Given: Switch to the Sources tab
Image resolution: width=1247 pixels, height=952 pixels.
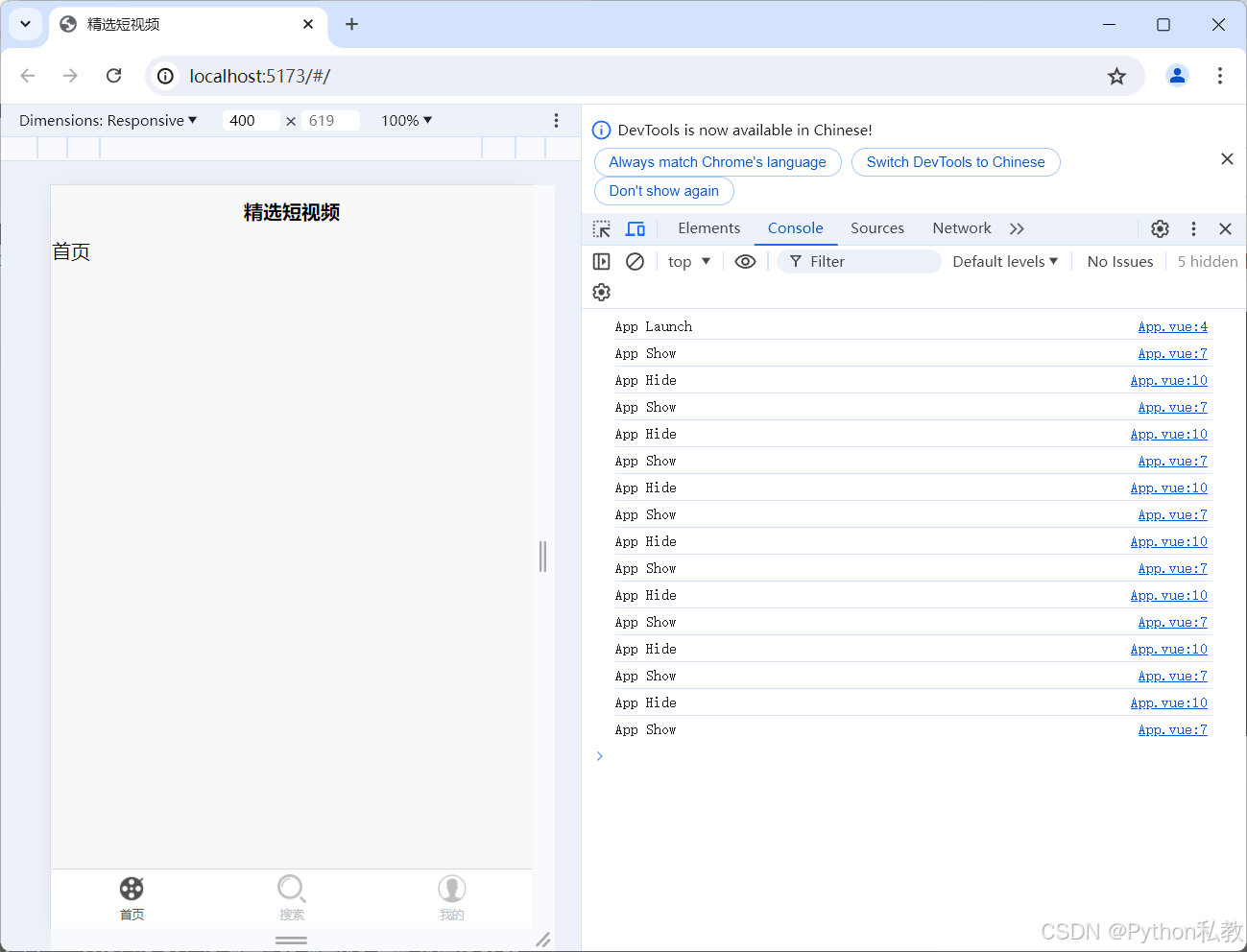Looking at the screenshot, I should (x=877, y=228).
